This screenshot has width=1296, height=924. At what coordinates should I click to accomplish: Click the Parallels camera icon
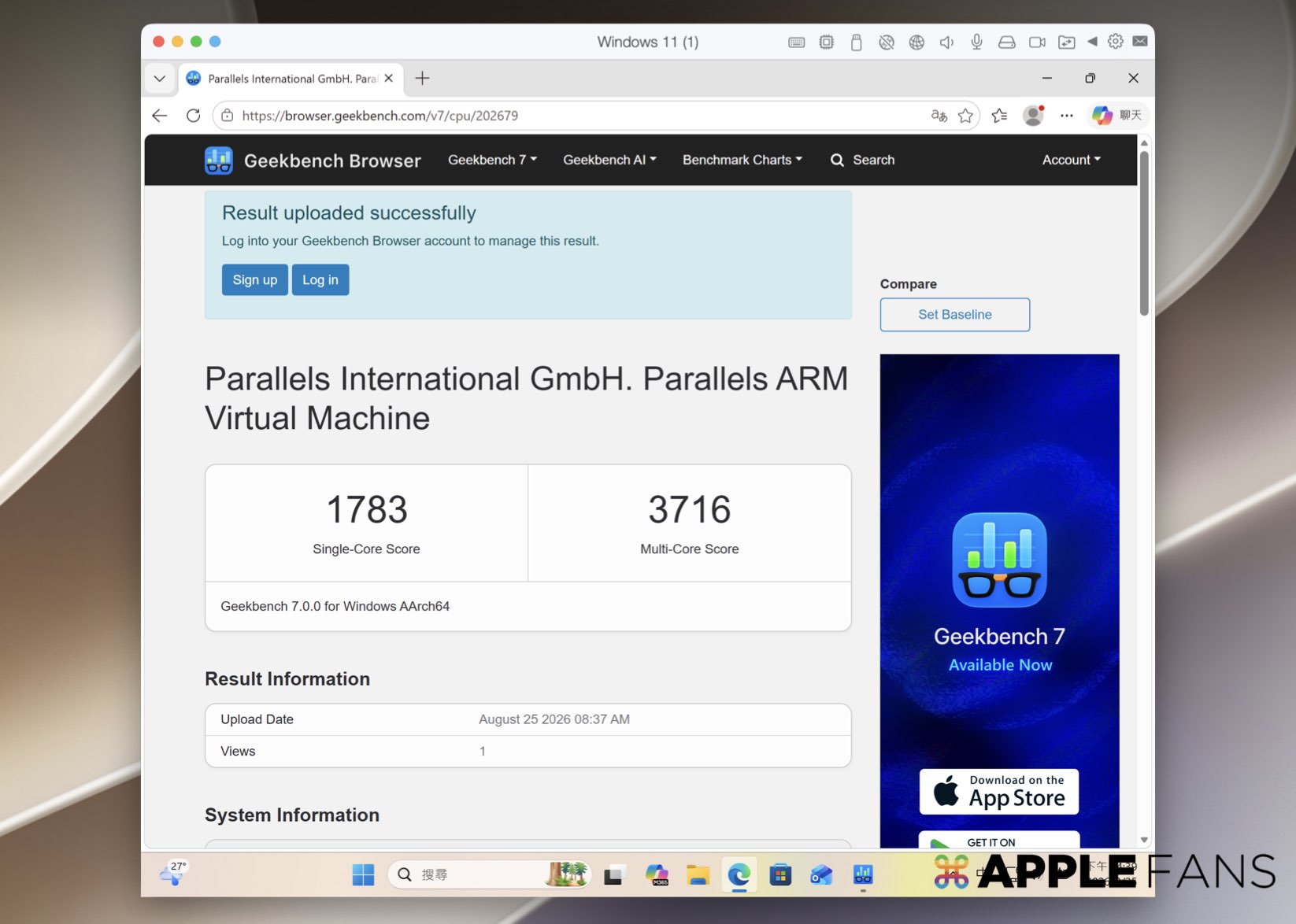tap(1037, 42)
